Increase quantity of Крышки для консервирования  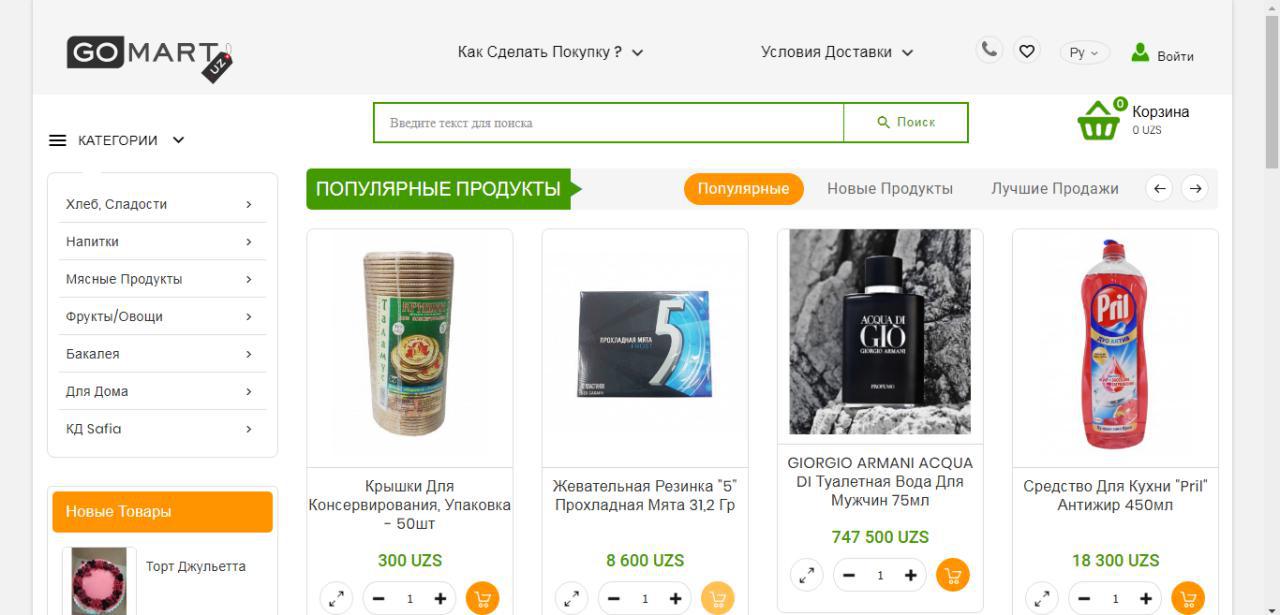[440, 598]
